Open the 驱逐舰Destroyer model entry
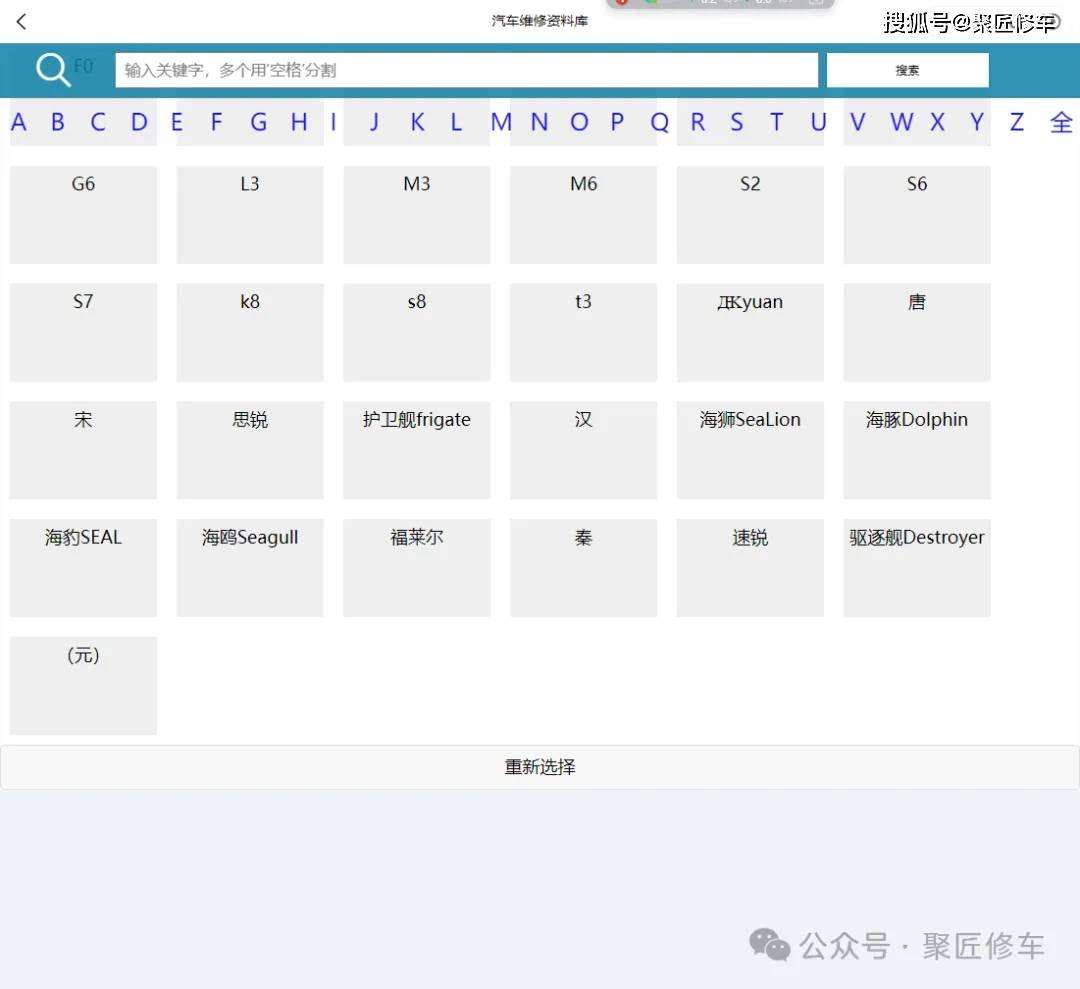Viewport: 1080px width, 989px height. point(916,567)
